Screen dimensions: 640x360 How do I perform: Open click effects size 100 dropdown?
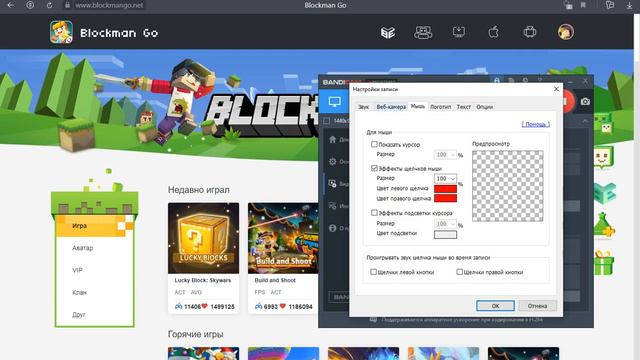(445, 179)
